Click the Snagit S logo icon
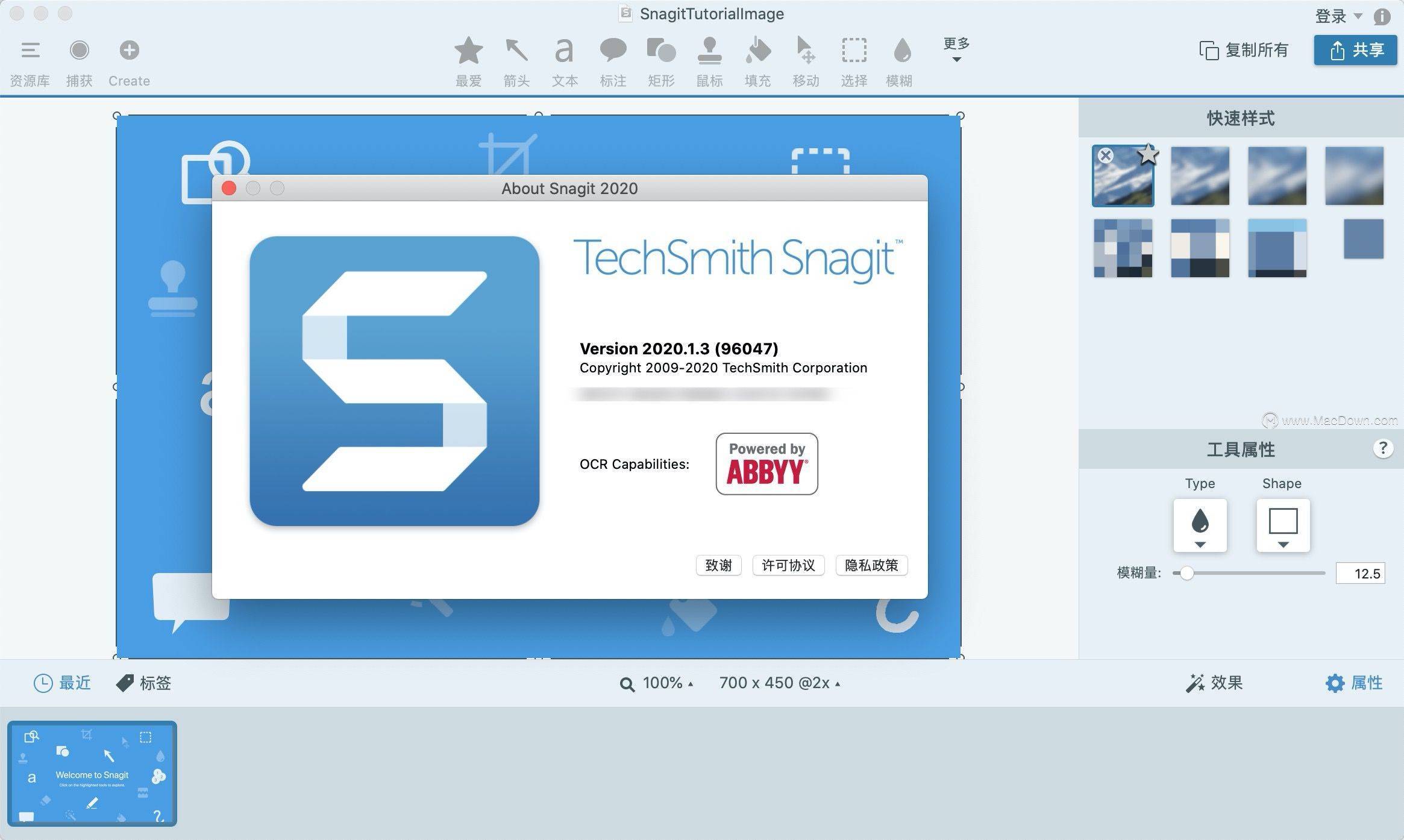This screenshot has height=840, width=1404. (x=394, y=381)
